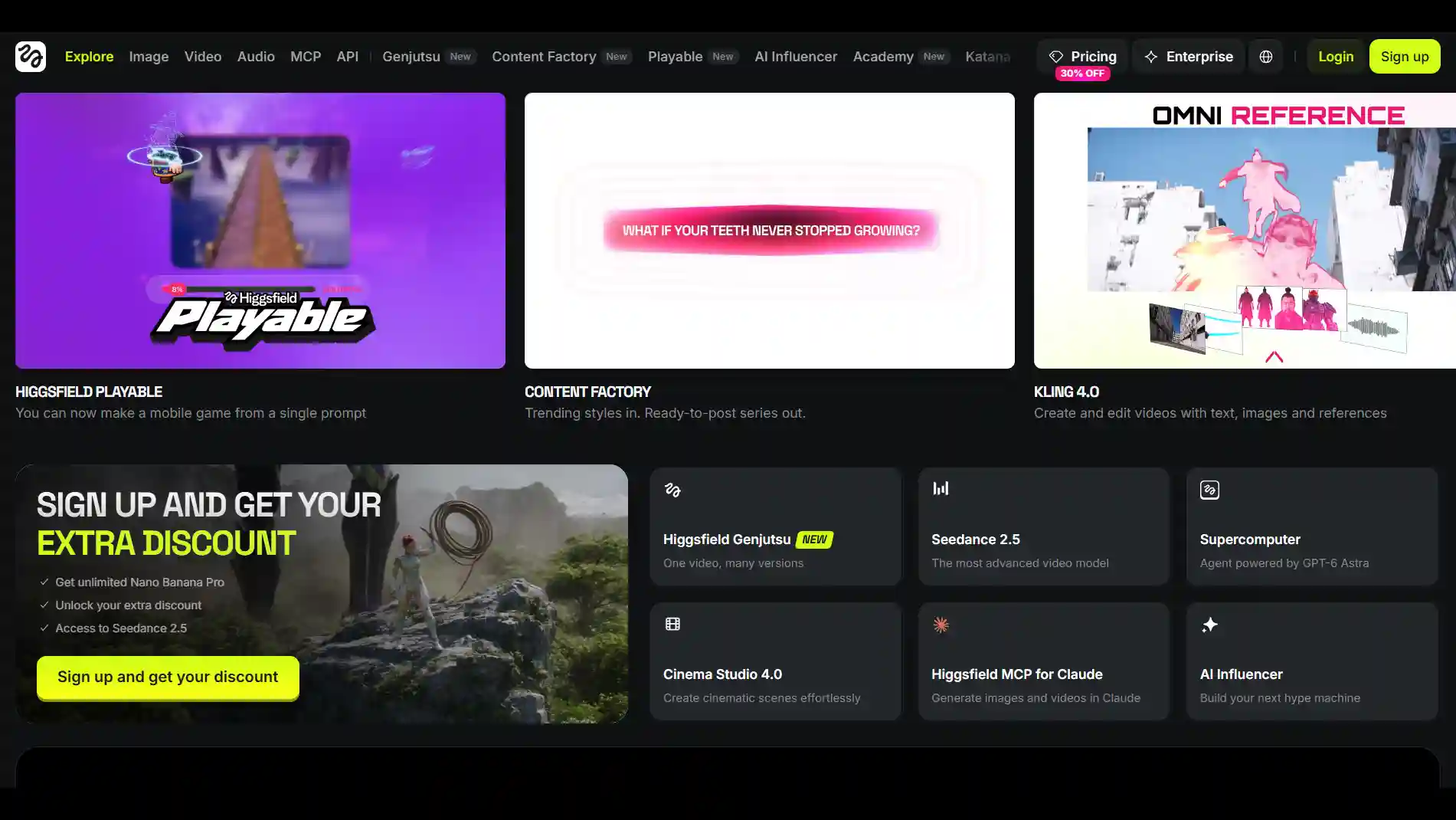Go to MCP in navigation
1456x820 pixels.
pyautogui.click(x=306, y=57)
